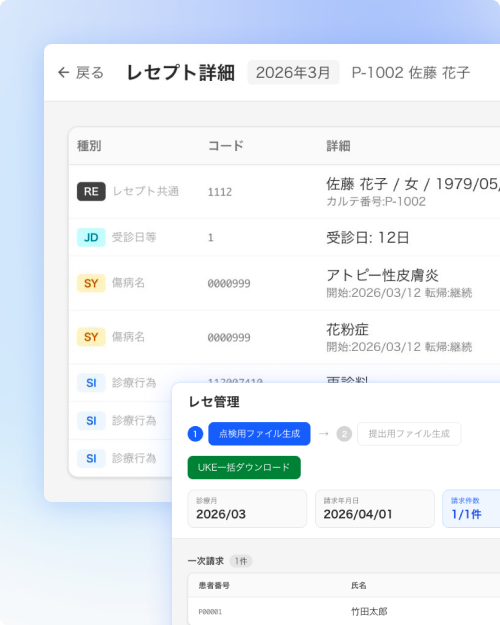Click the 種別 column header

[x=89, y=146]
